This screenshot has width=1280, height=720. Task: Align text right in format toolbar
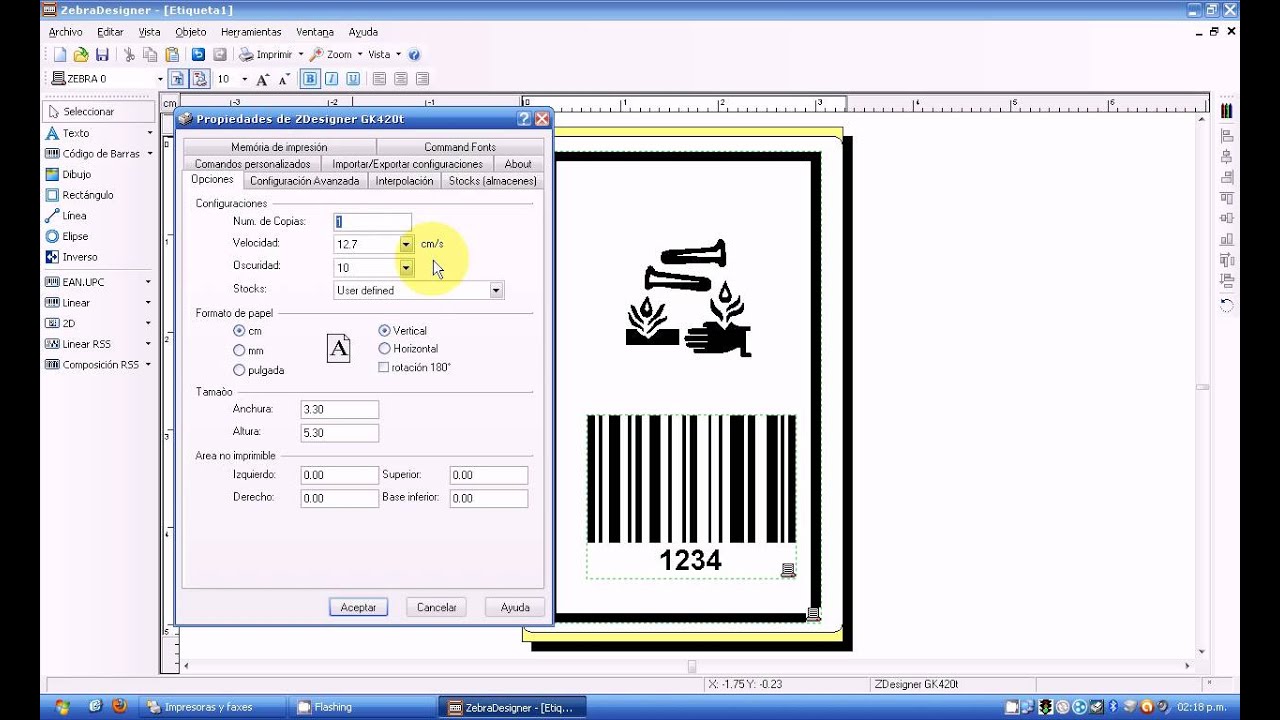coord(422,79)
